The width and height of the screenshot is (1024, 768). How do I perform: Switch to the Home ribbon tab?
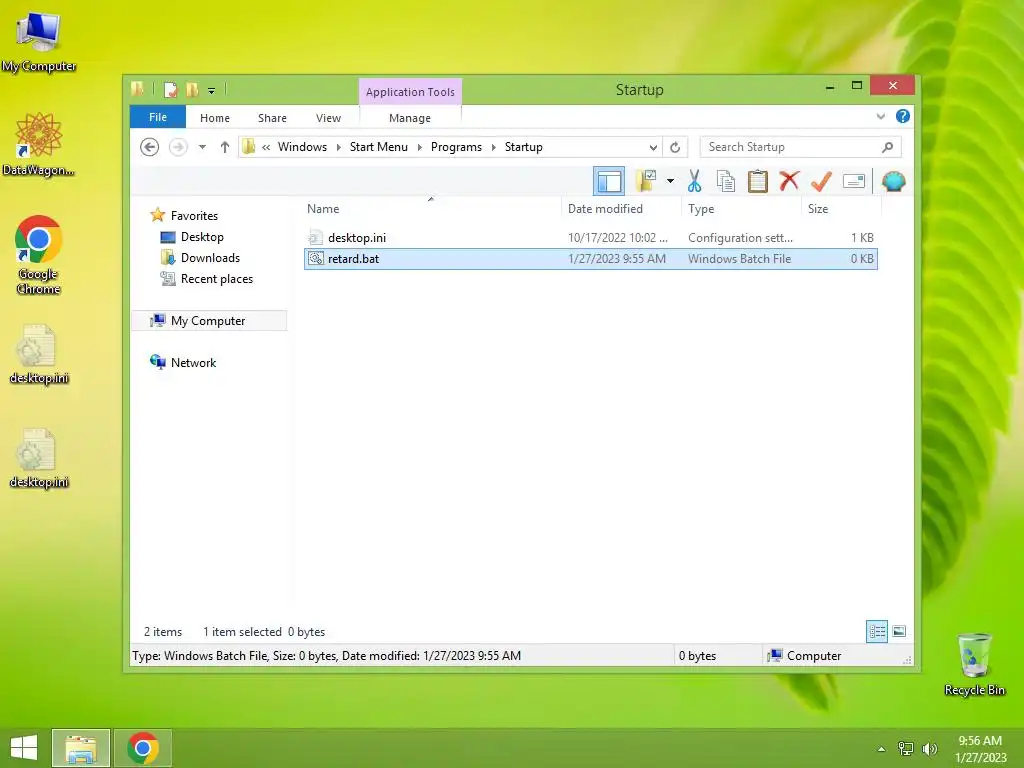coord(215,118)
